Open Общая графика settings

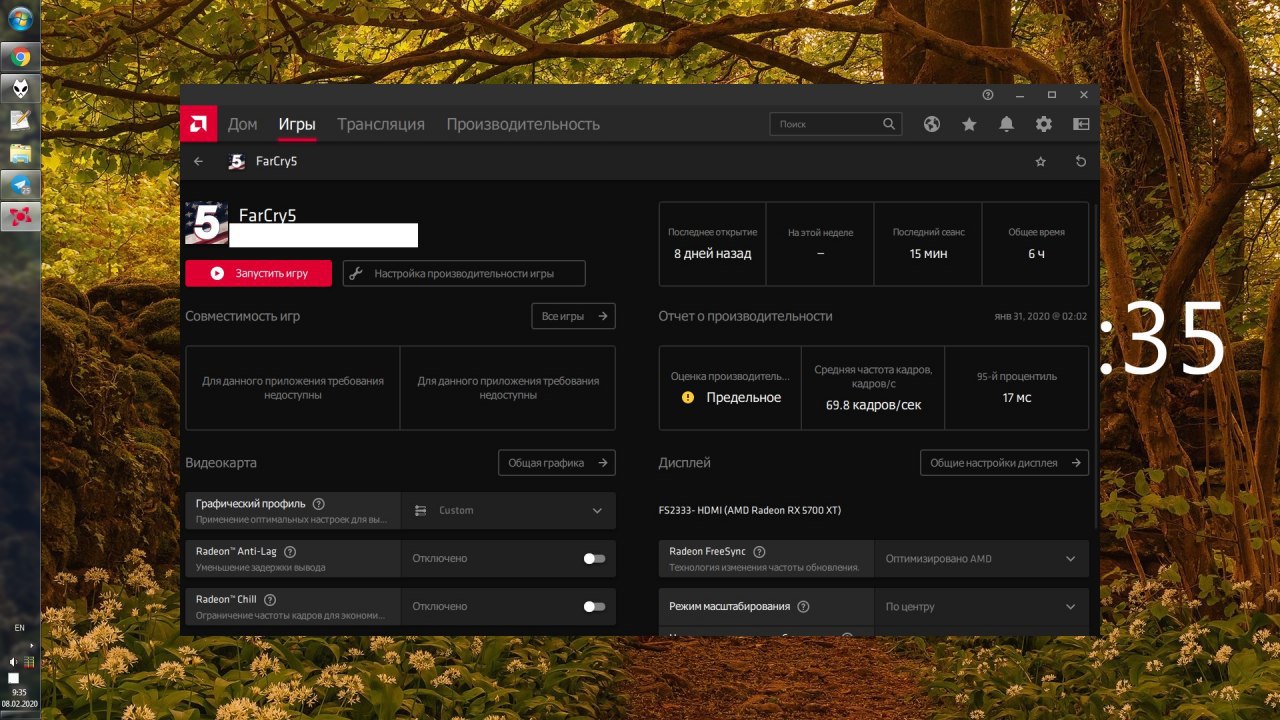pos(557,463)
